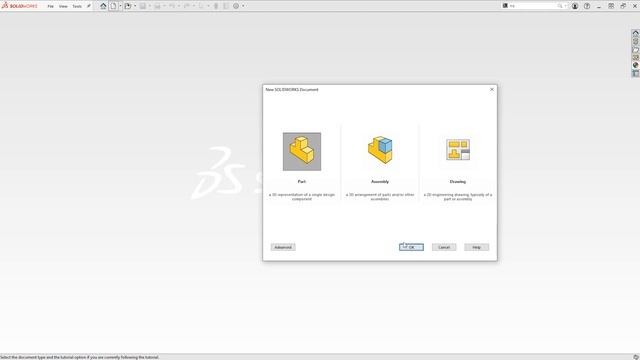The width and height of the screenshot is (640, 360).
Task: Click the greyed Print toolbar icon
Action: click(x=157, y=6)
